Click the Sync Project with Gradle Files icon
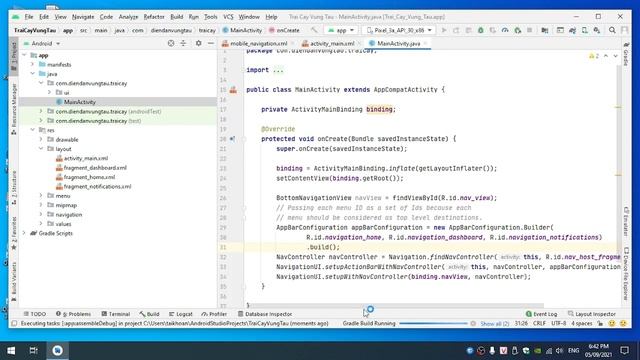 point(572,30)
